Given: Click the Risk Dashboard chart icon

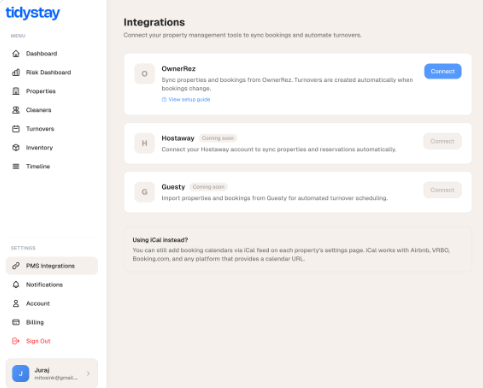Looking at the screenshot, I should click(16, 72).
